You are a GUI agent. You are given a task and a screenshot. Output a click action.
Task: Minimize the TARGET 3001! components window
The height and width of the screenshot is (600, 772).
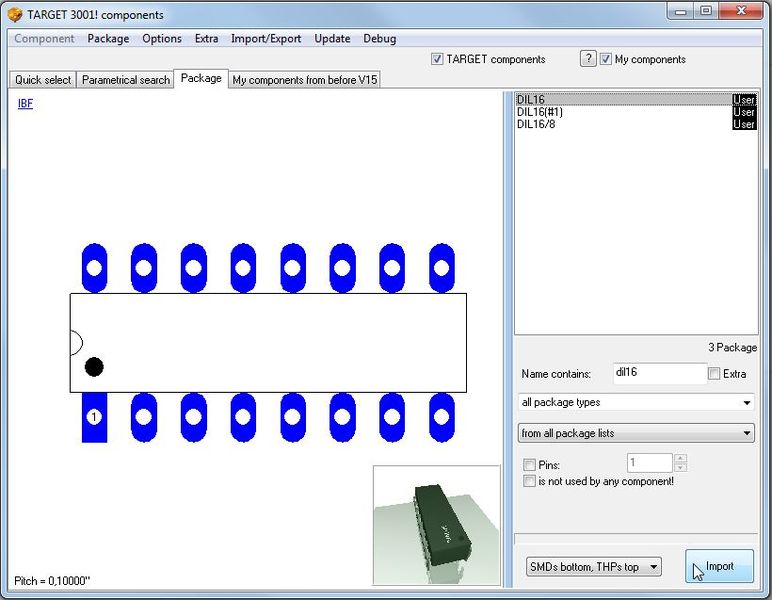680,11
